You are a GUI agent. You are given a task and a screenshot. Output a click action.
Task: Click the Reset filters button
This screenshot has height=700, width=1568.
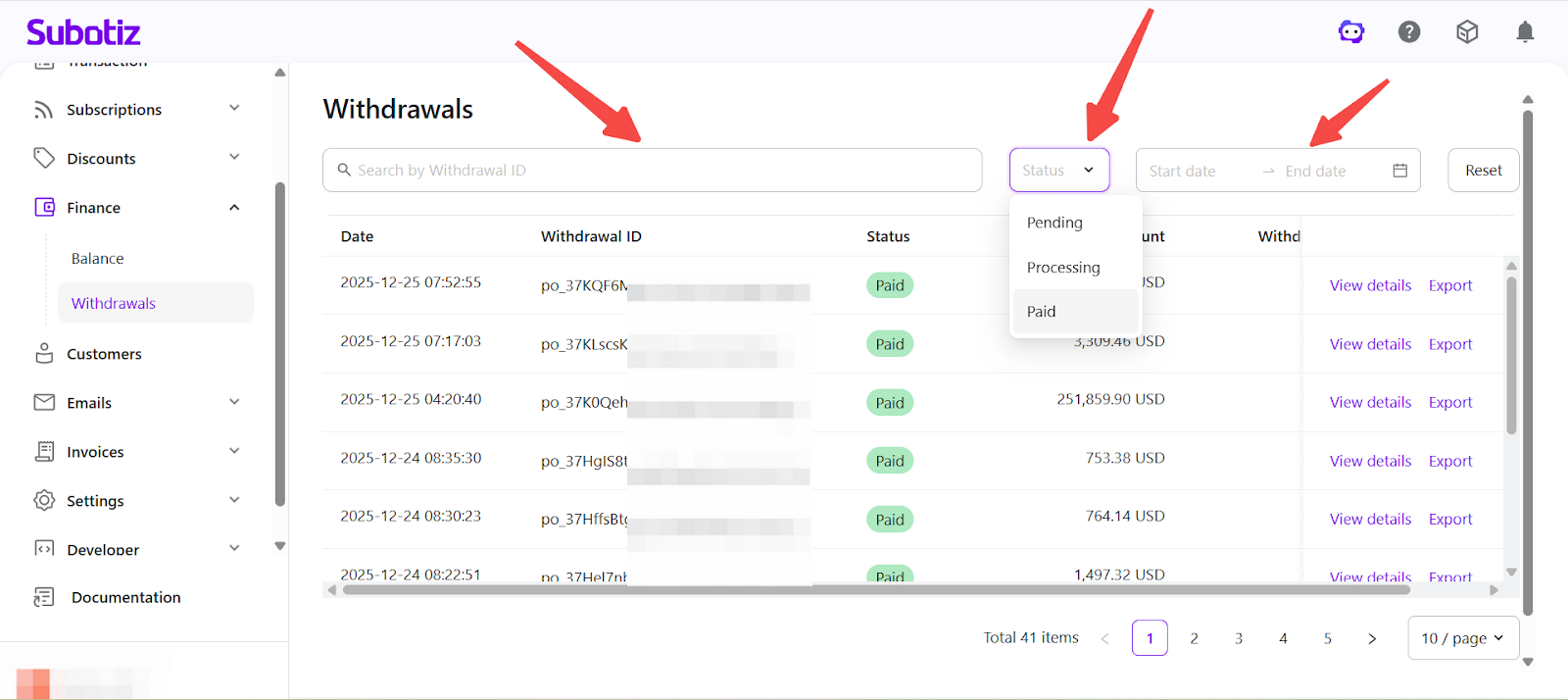(1483, 171)
